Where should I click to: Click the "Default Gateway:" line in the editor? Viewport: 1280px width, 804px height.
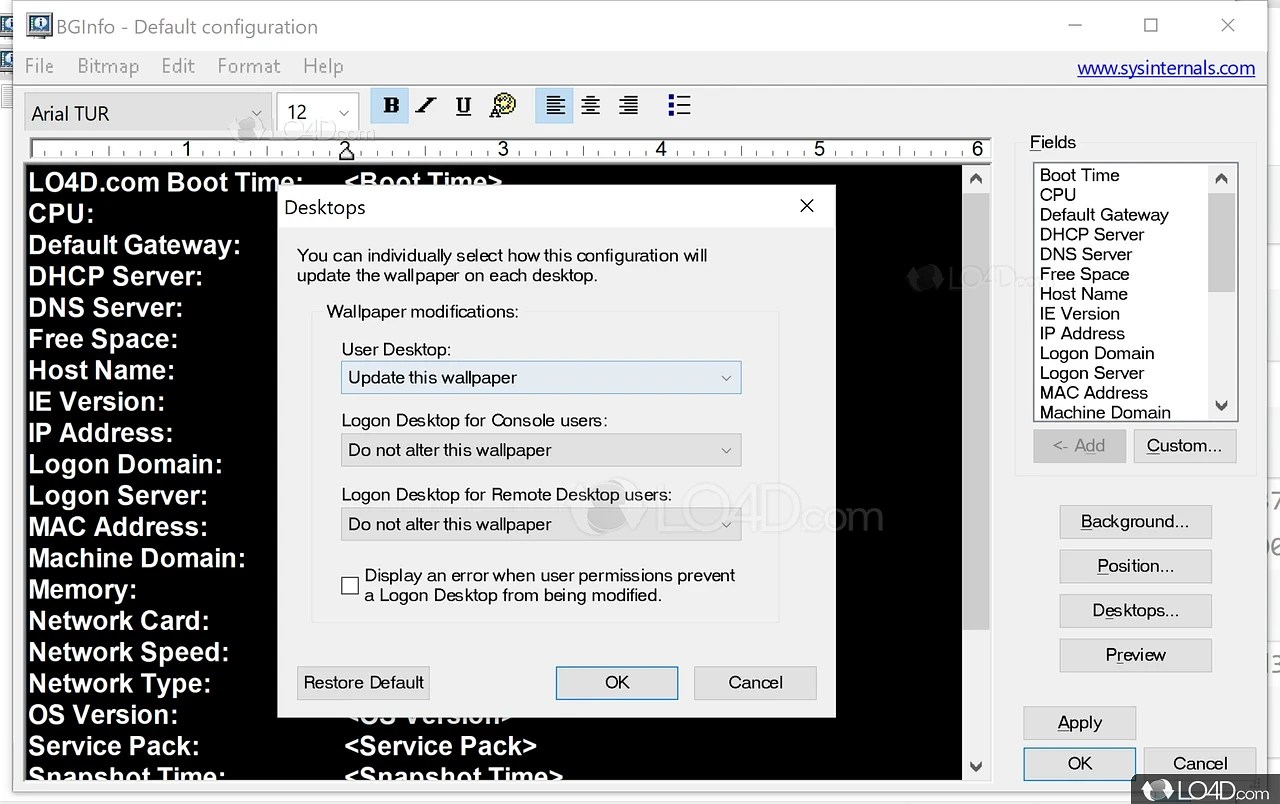pos(134,246)
